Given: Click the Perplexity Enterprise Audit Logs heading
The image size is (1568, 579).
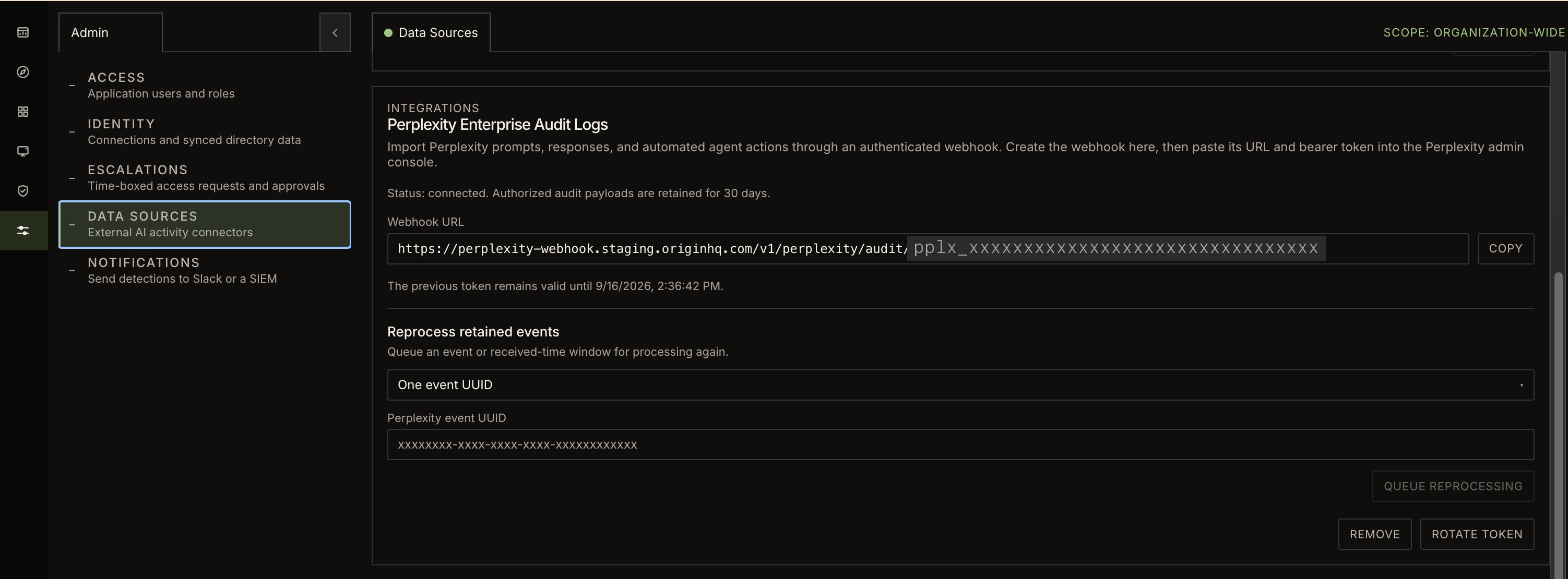Looking at the screenshot, I should click(497, 125).
